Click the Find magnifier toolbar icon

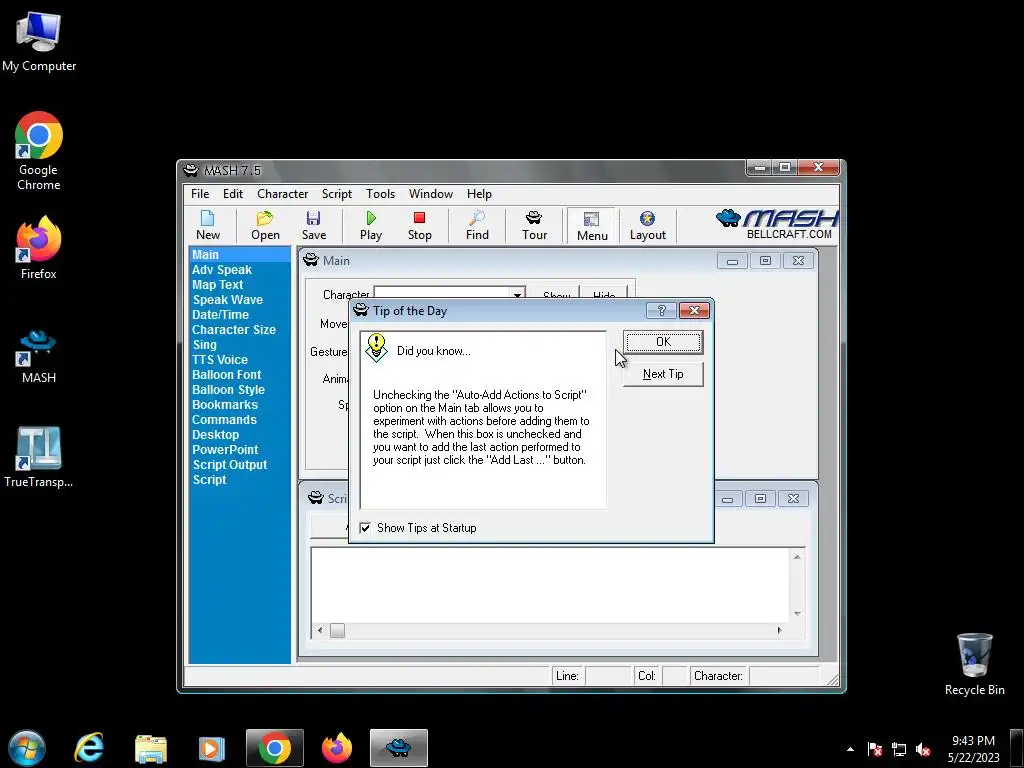(477, 225)
